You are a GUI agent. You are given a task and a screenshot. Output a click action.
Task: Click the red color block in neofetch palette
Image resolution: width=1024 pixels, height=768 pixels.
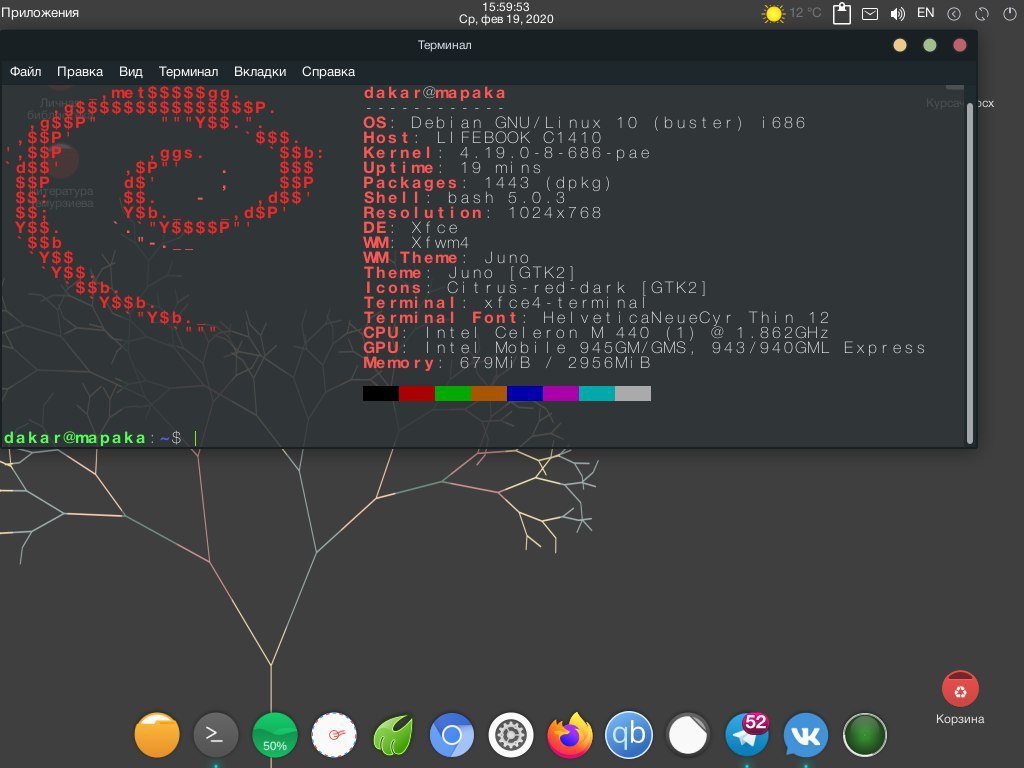coord(417,393)
